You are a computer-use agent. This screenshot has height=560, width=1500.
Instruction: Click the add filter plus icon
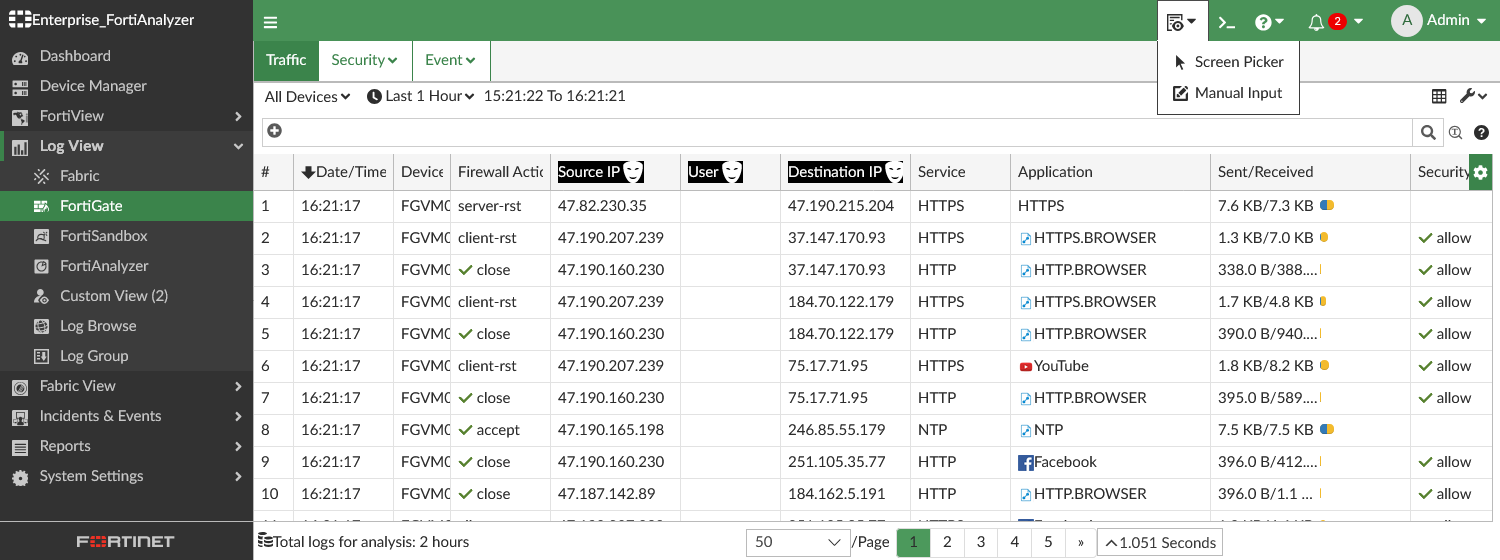(x=274, y=131)
